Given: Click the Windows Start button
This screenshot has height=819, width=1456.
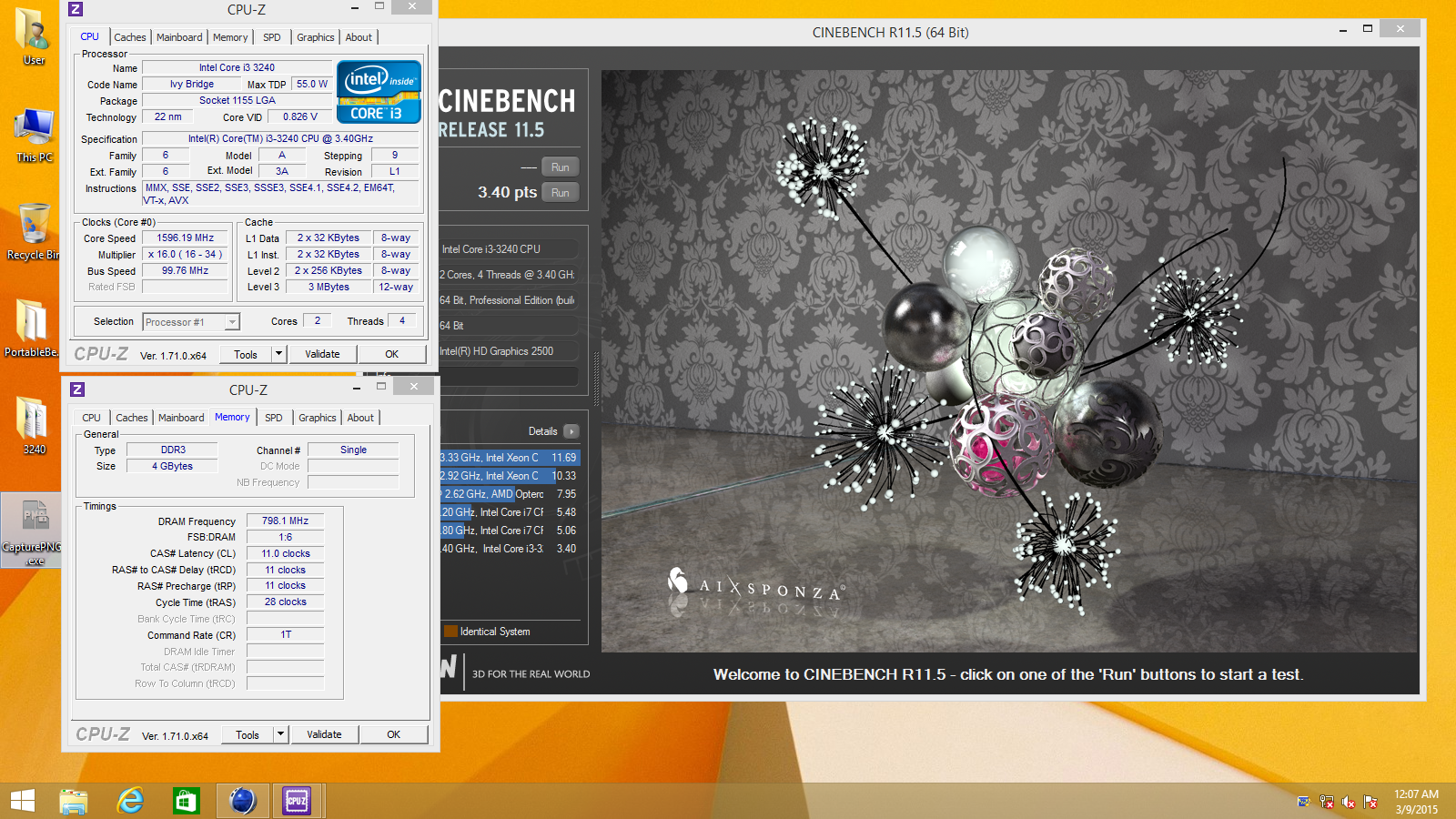Looking at the screenshot, I should click(22, 801).
